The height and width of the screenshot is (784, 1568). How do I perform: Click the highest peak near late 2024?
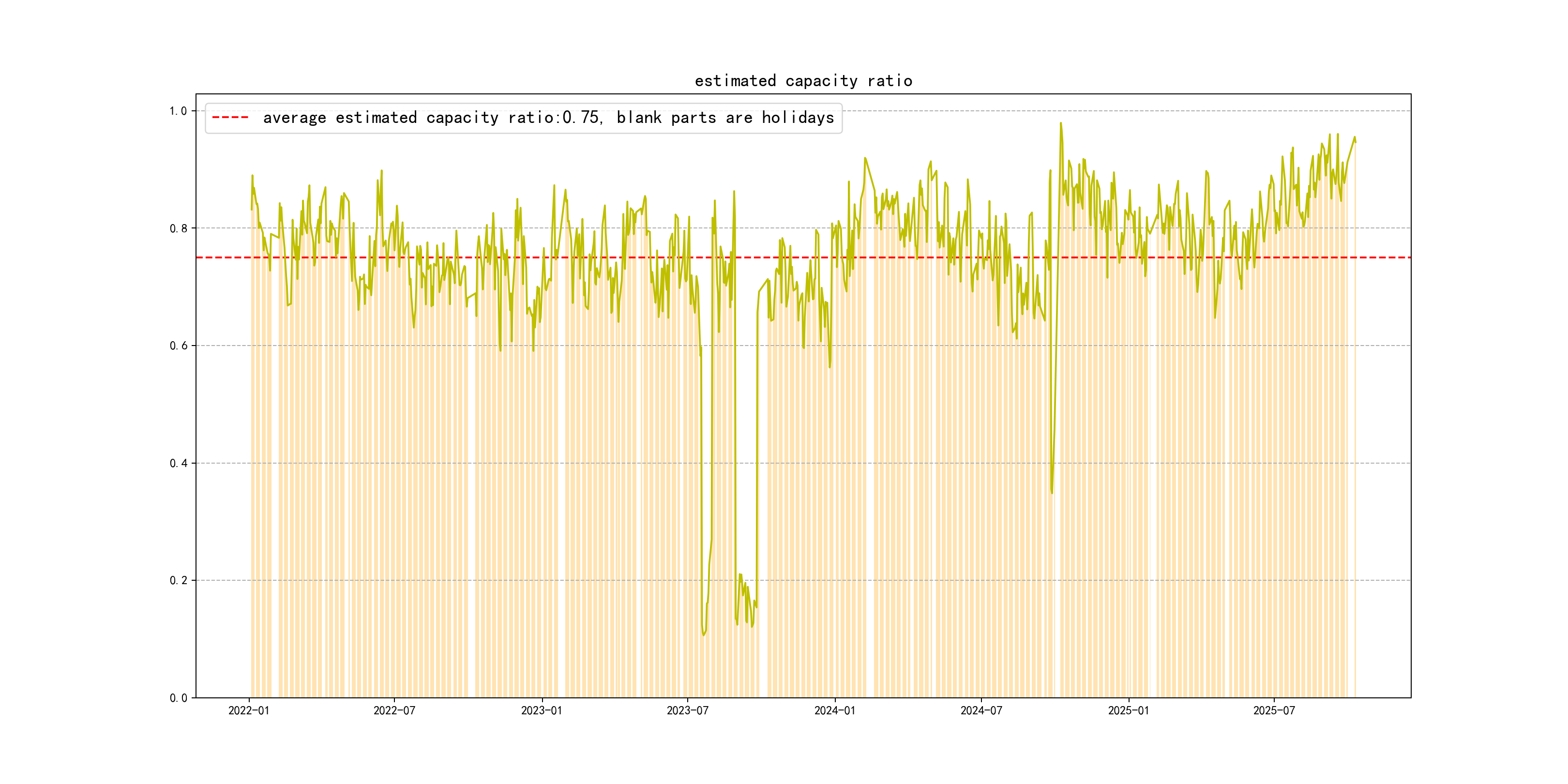pos(1060,123)
